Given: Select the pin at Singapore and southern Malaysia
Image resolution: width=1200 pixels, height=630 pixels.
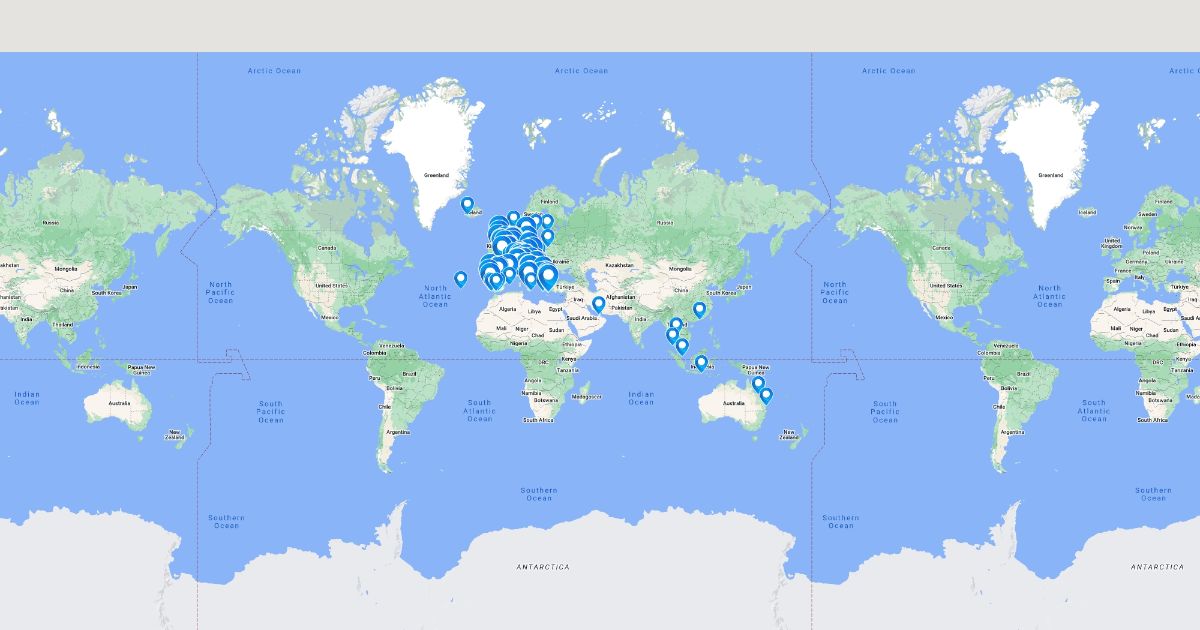Looking at the screenshot, I should (x=682, y=346).
